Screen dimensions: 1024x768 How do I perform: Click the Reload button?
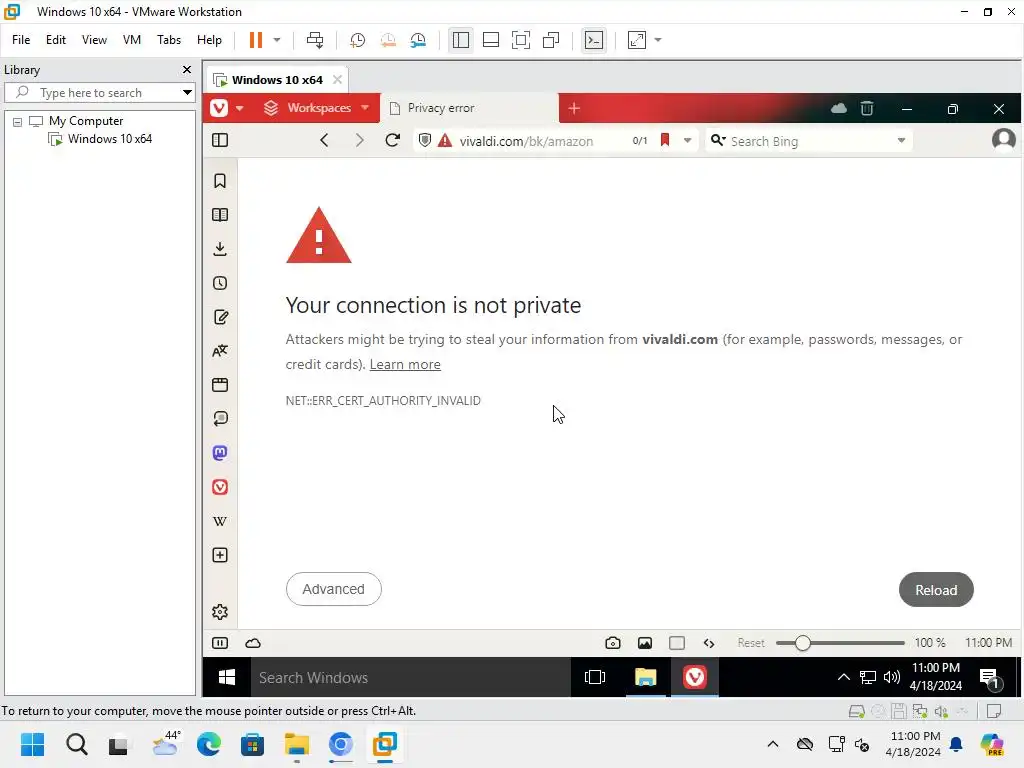[x=936, y=590]
